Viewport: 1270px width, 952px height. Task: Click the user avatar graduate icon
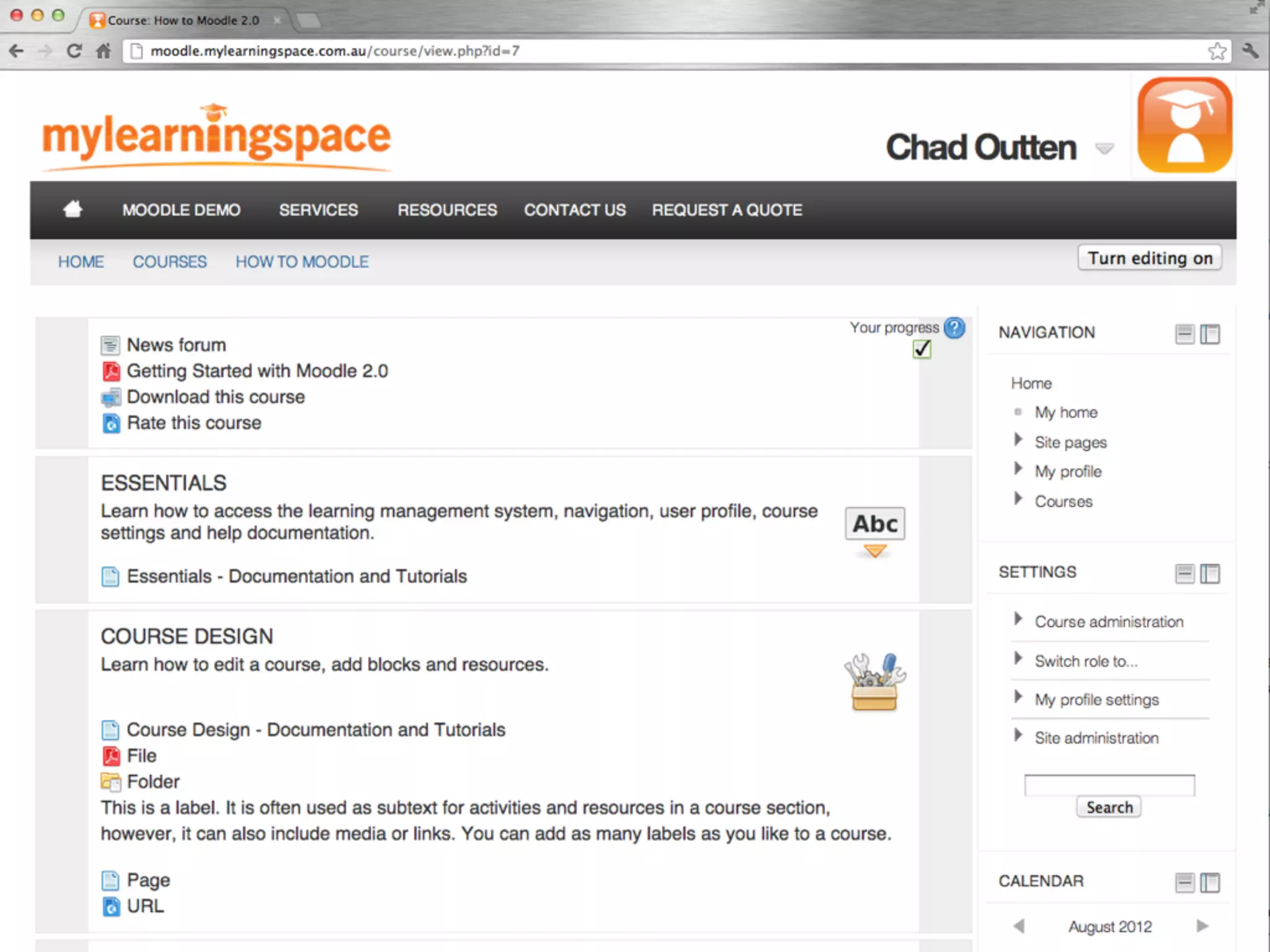[1184, 125]
